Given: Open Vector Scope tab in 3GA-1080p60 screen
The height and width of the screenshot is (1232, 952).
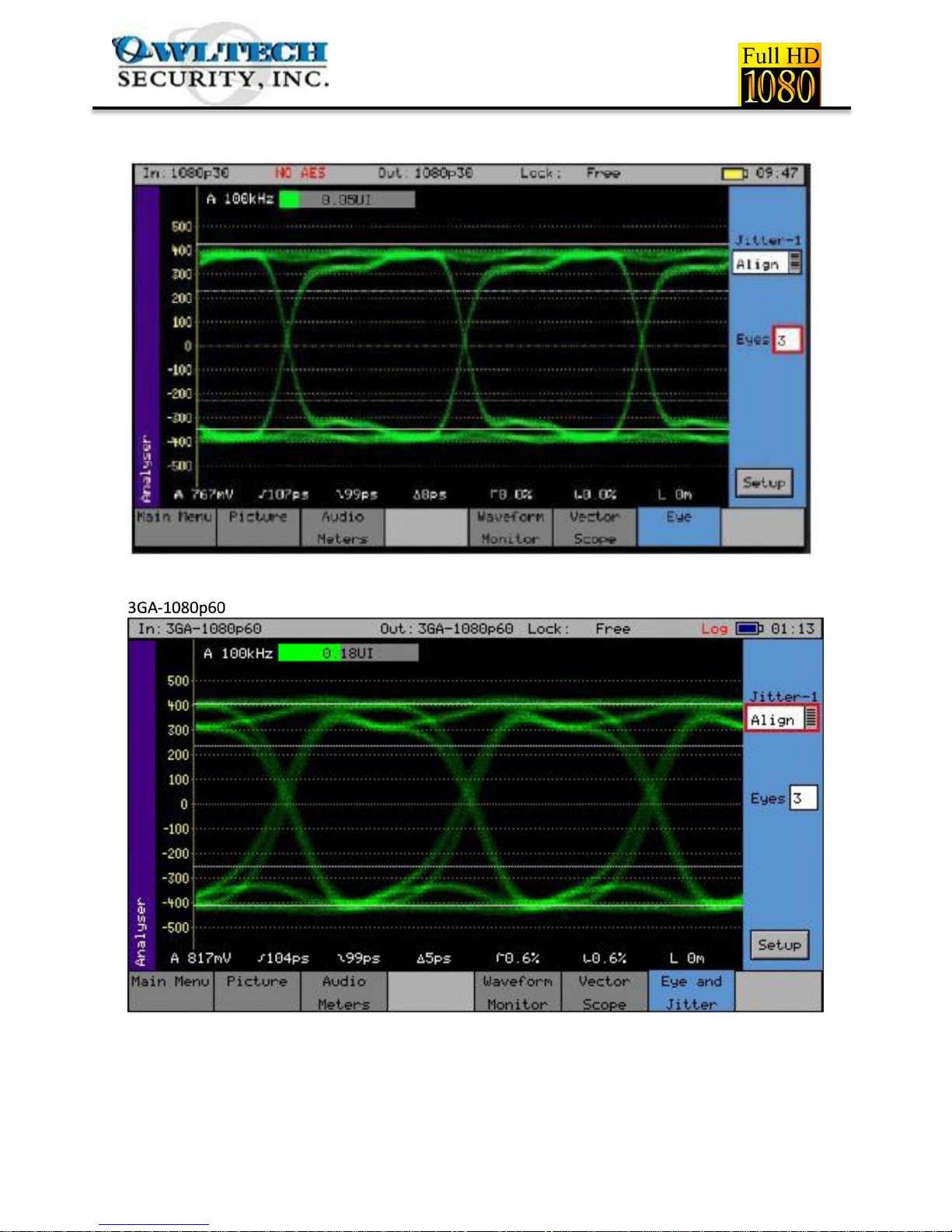Looking at the screenshot, I should pos(605,991).
